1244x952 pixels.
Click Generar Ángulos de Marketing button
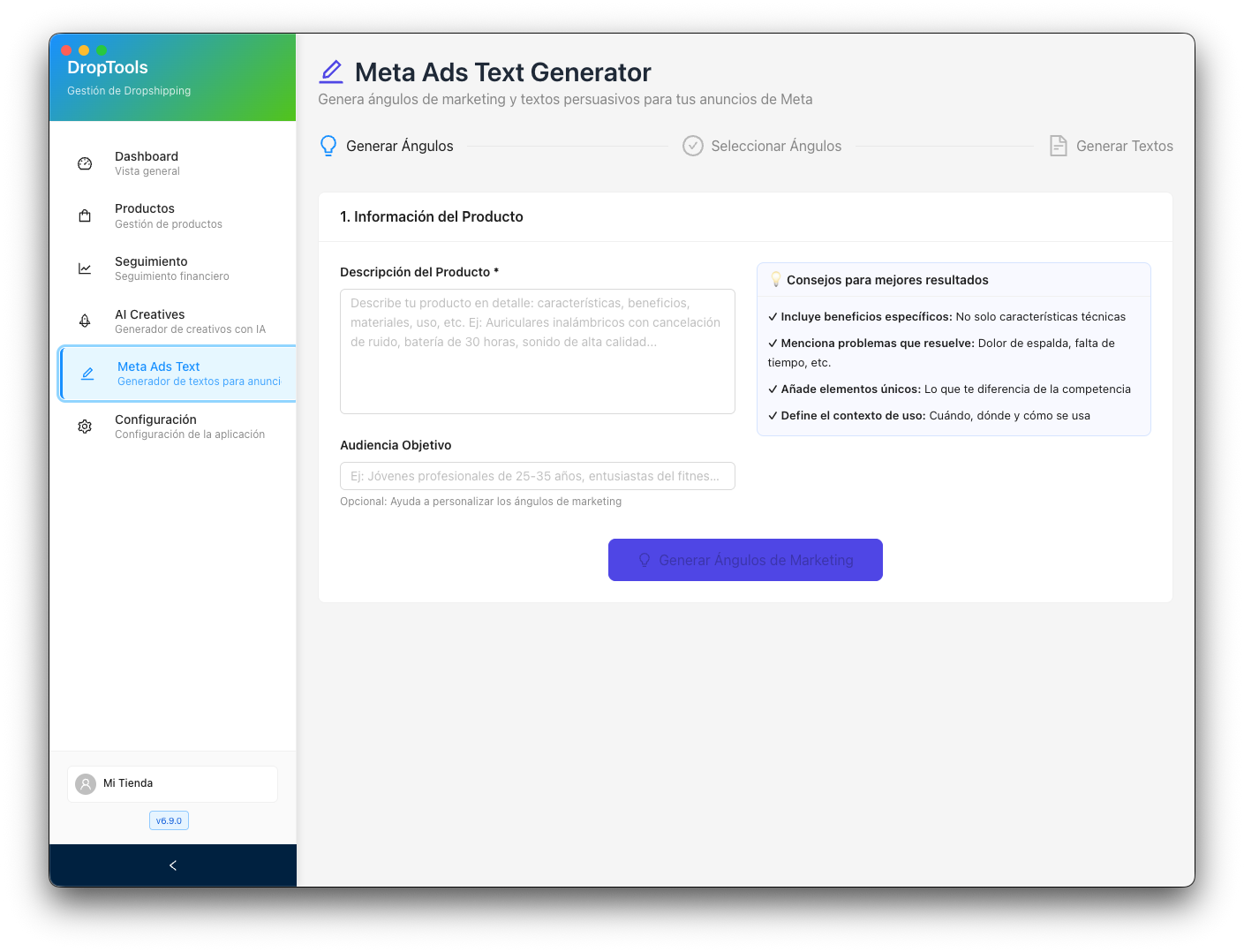744,560
